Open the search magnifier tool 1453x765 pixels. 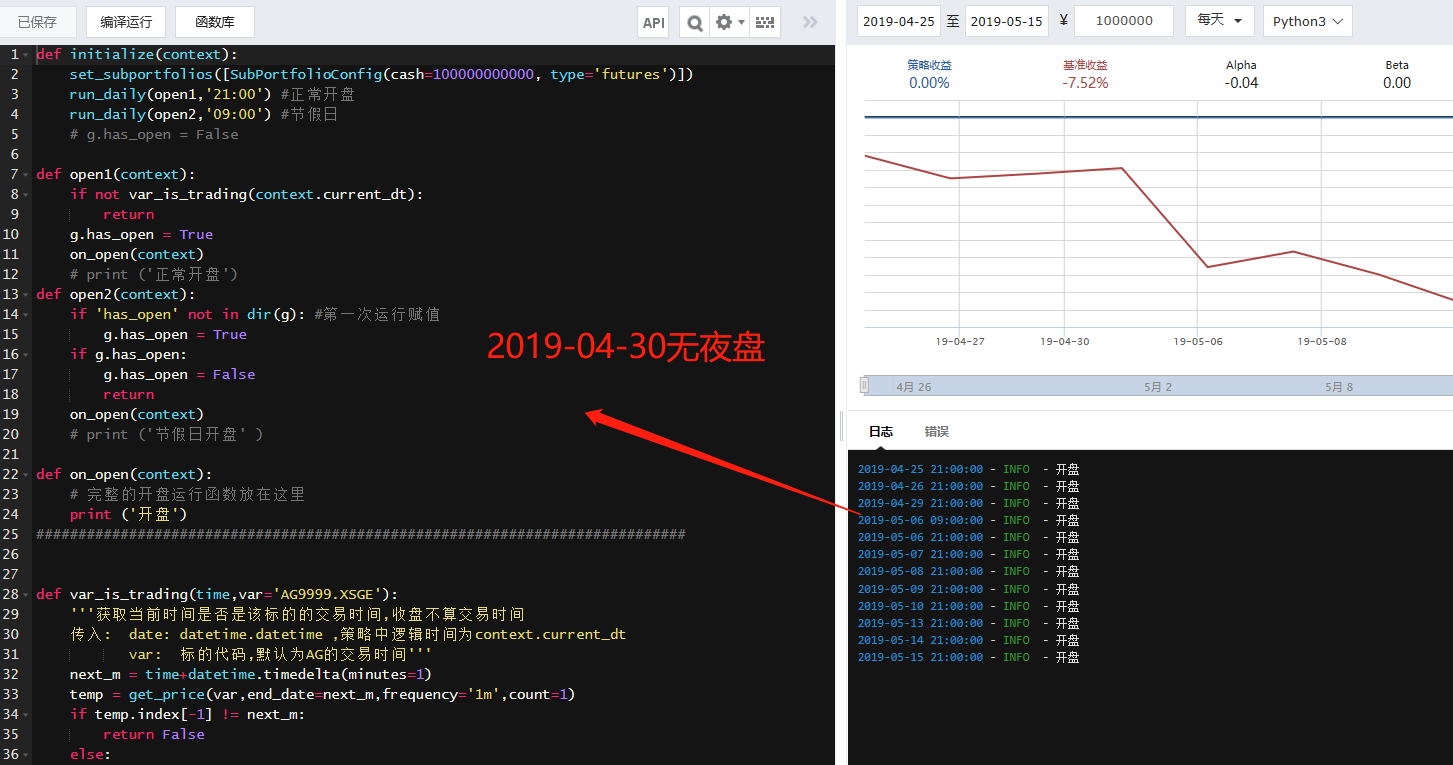pyautogui.click(x=694, y=22)
